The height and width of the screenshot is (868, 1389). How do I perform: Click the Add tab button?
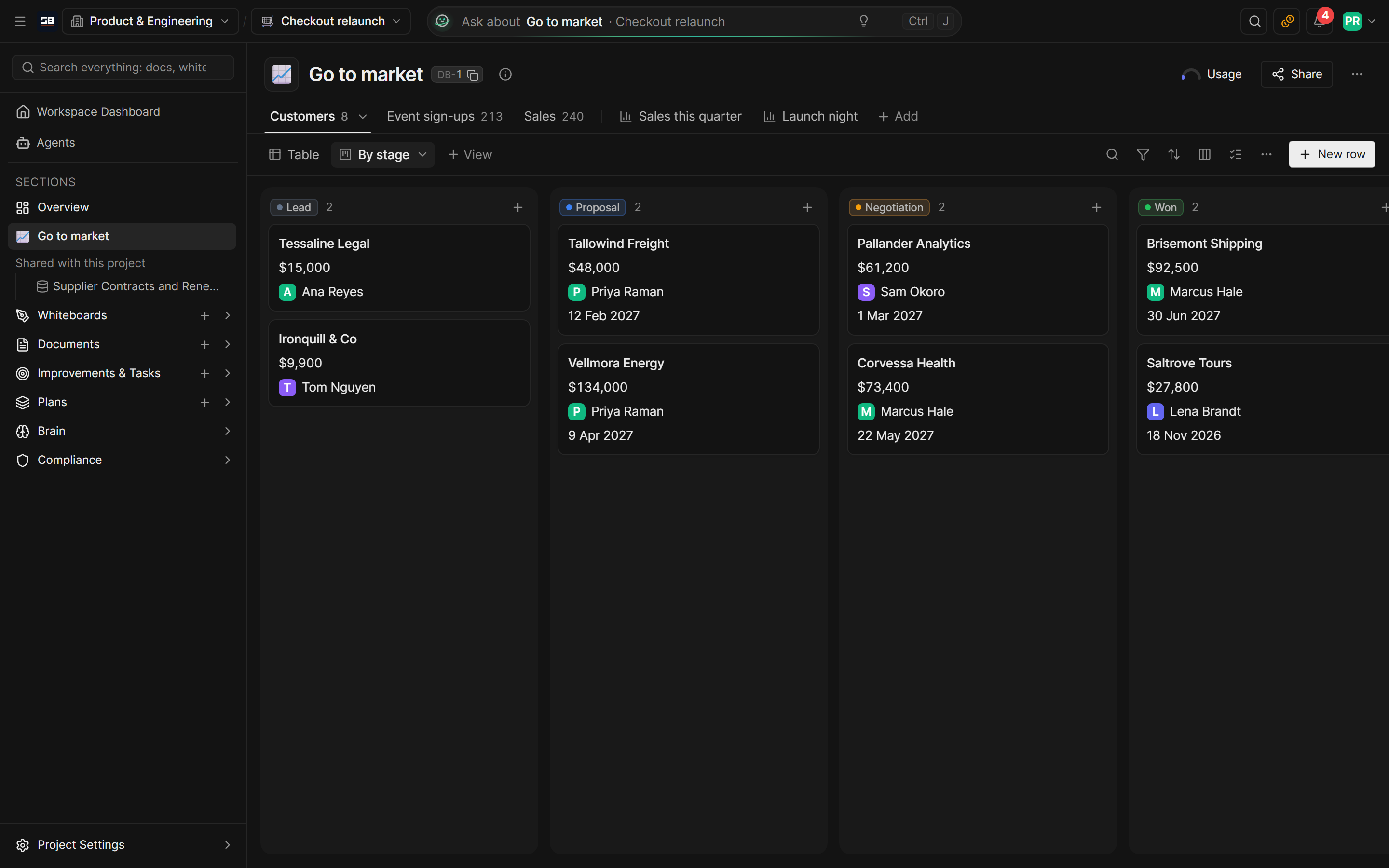(x=898, y=116)
